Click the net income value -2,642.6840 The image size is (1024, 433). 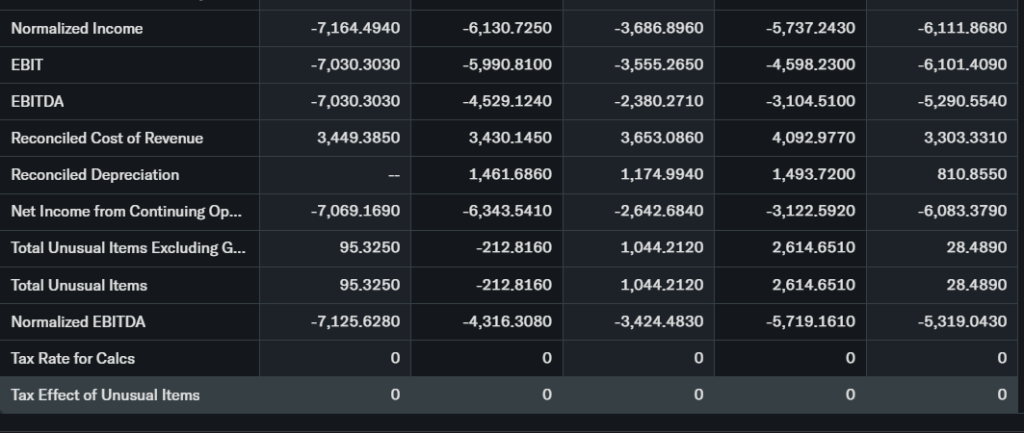click(x=659, y=211)
